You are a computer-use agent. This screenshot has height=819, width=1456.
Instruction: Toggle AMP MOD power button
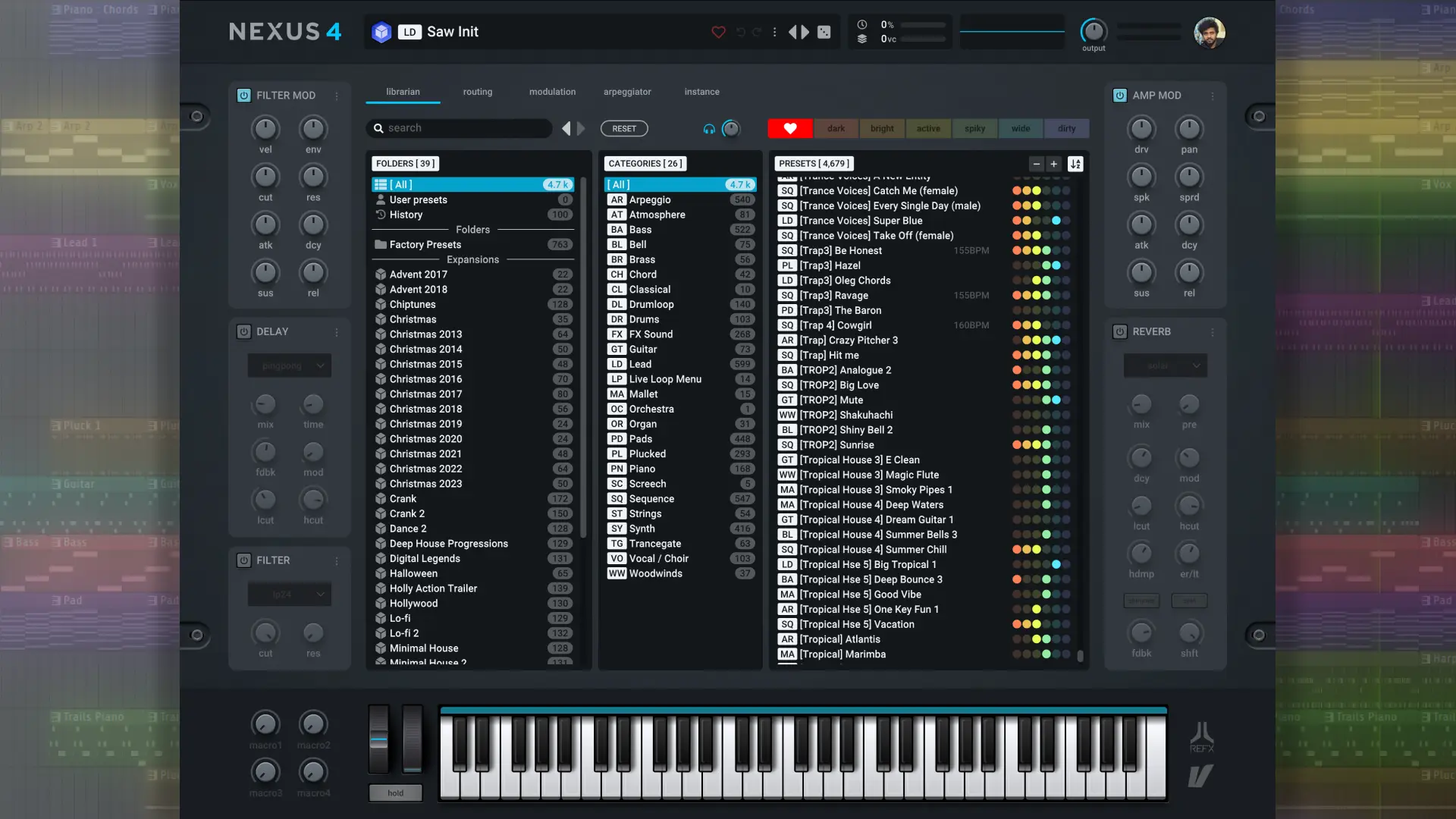[1120, 96]
